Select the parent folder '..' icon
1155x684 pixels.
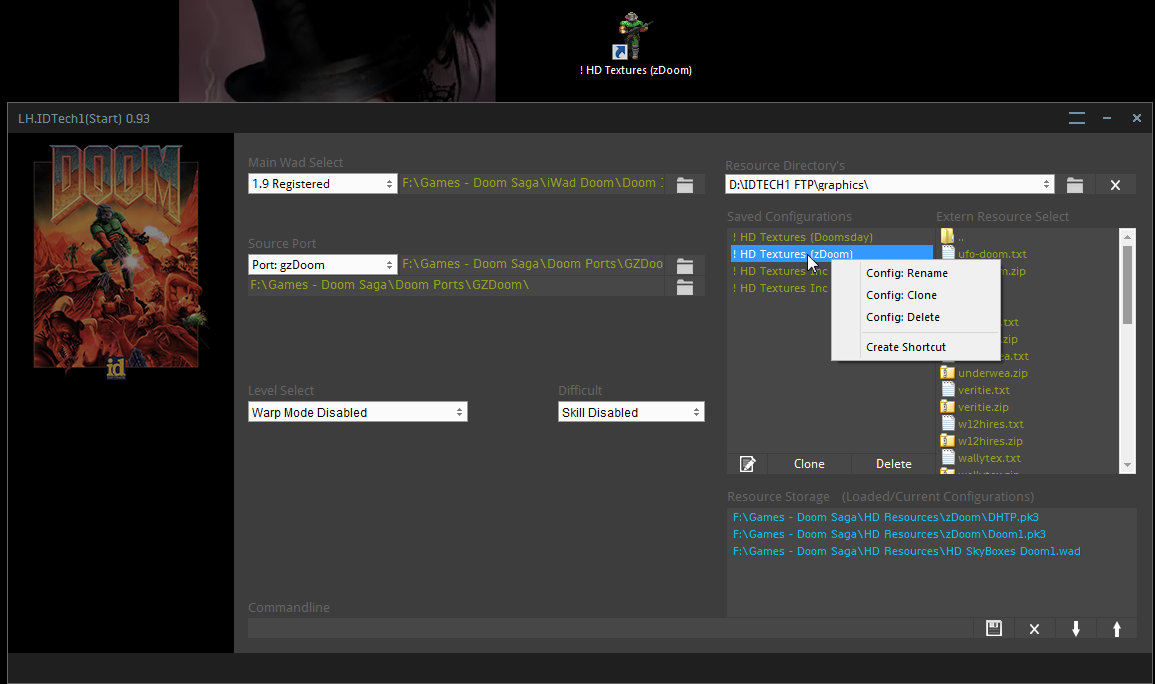[x=948, y=236]
